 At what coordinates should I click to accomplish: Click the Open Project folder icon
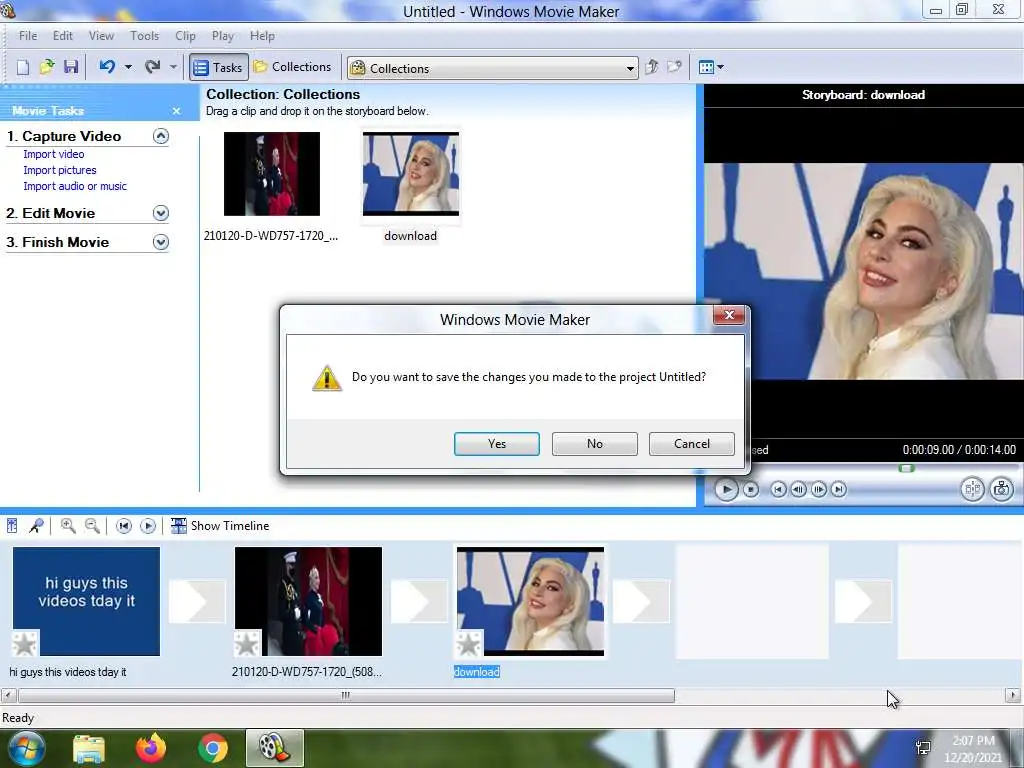click(47, 67)
